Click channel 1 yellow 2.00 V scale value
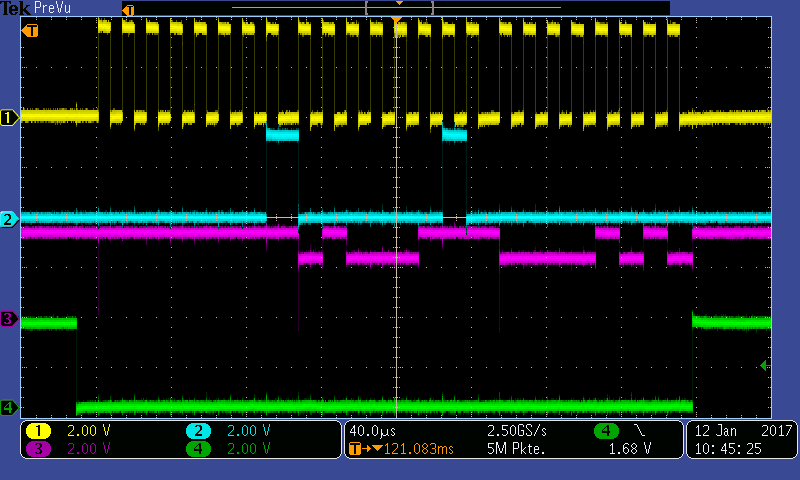800x480 pixels. [x=89, y=431]
